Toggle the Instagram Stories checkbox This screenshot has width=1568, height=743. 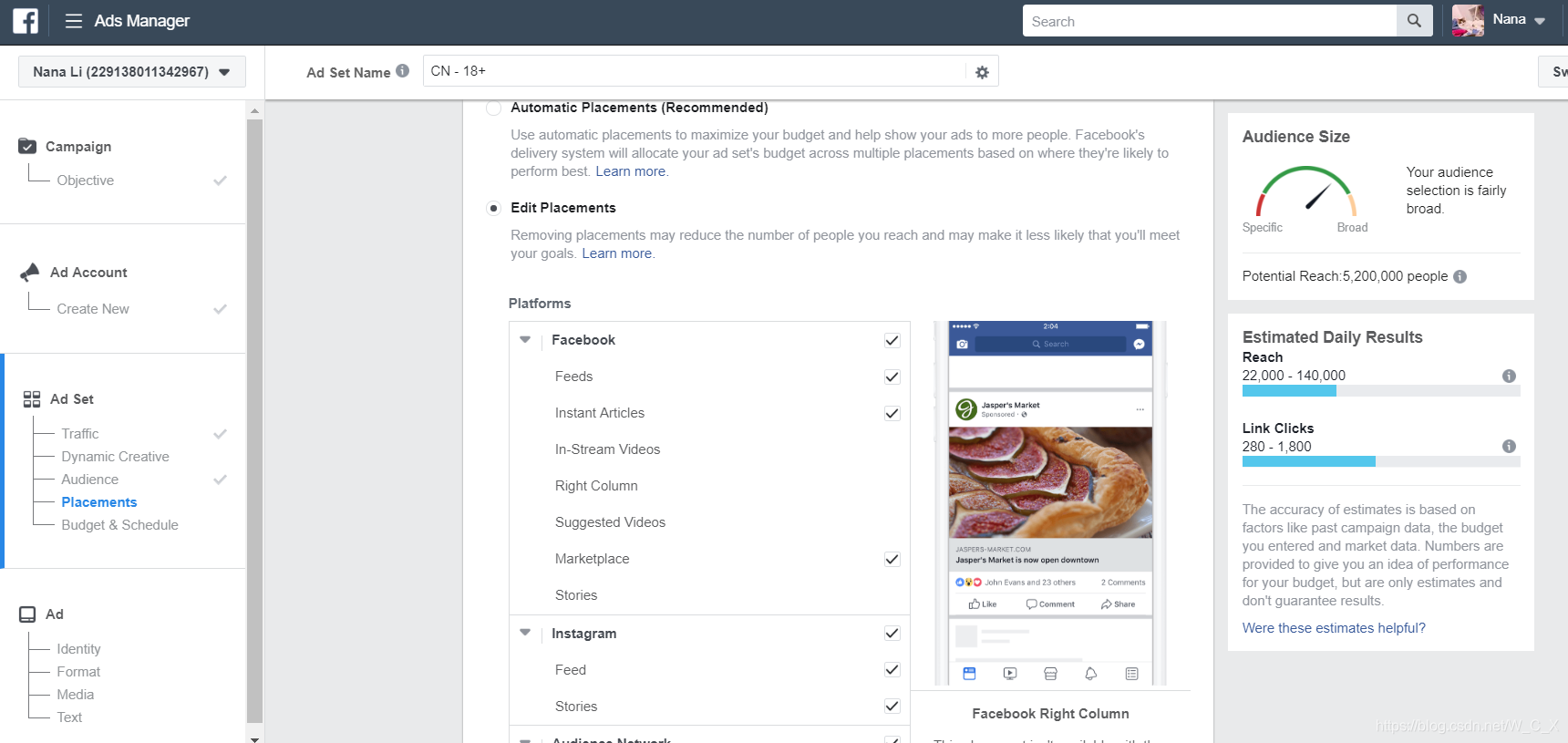892,706
